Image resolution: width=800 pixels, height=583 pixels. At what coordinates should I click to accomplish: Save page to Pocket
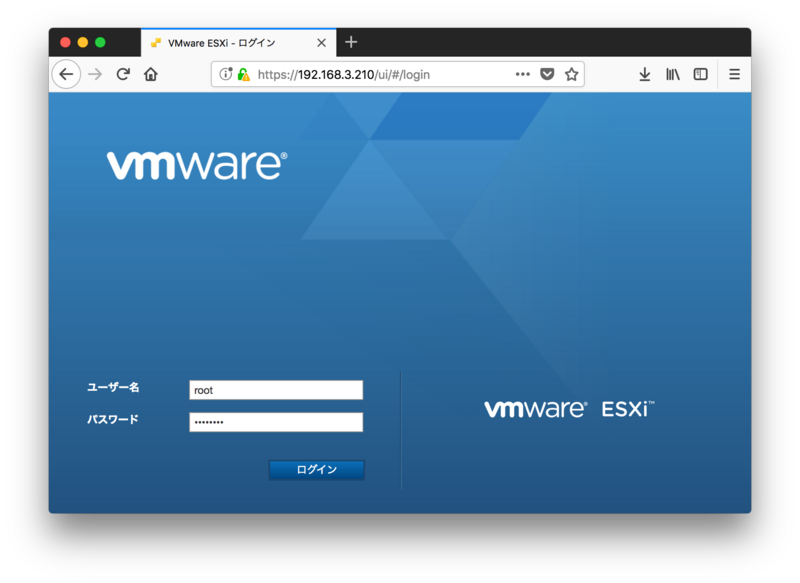(x=547, y=74)
